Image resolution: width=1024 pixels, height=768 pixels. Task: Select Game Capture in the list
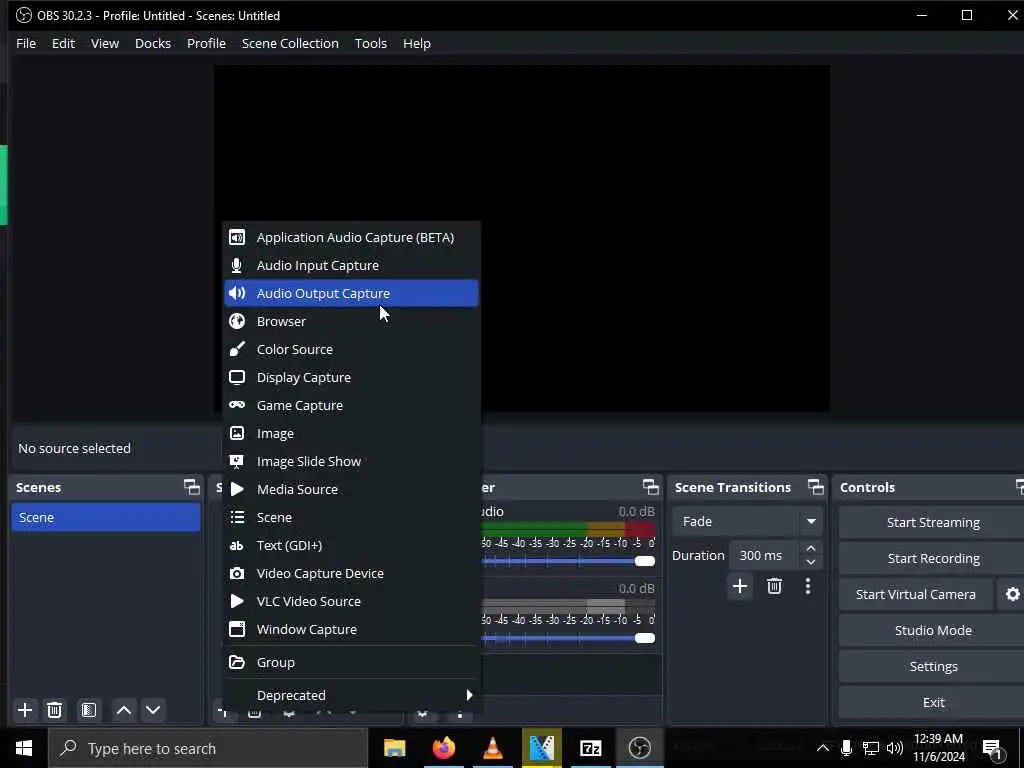coord(351,406)
